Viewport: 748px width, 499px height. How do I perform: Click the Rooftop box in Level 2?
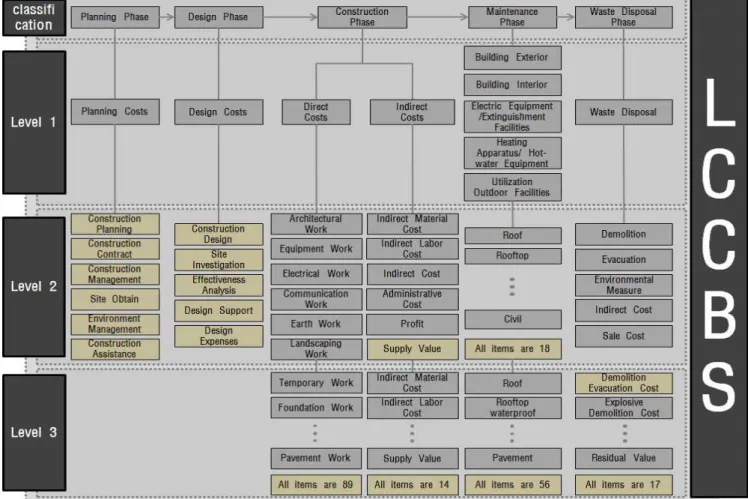point(513,256)
